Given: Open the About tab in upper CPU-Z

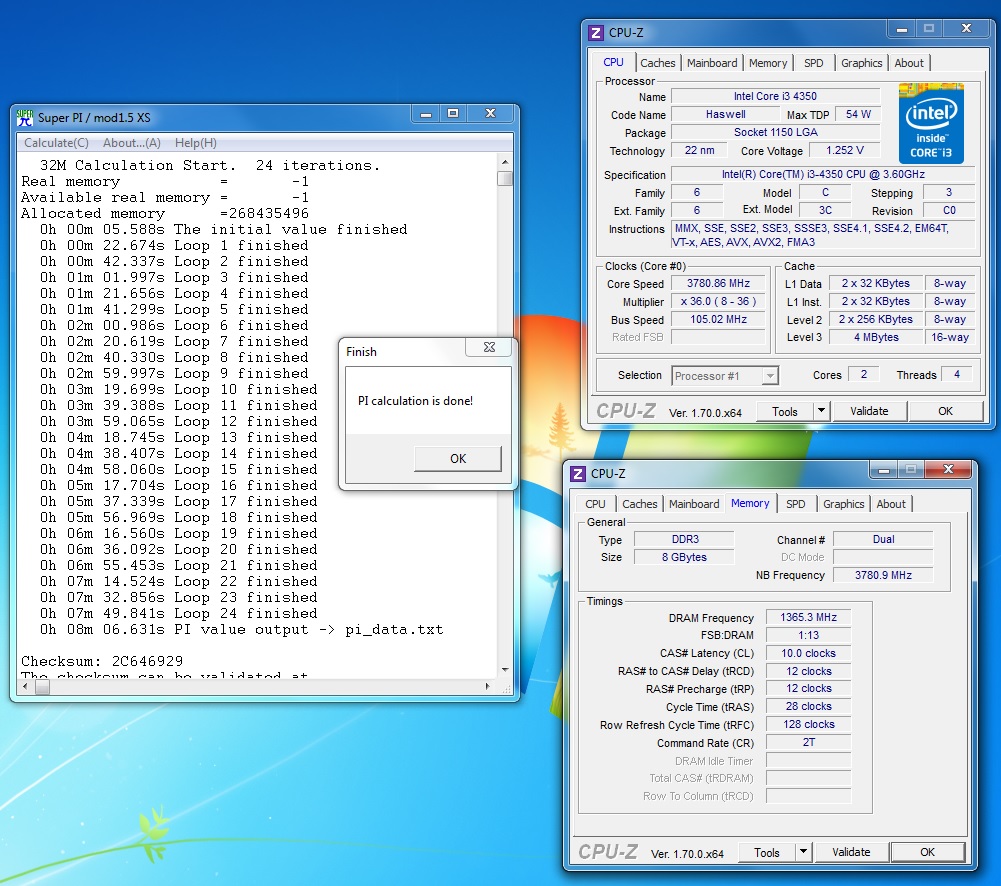Looking at the screenshot, I should 908,63.
